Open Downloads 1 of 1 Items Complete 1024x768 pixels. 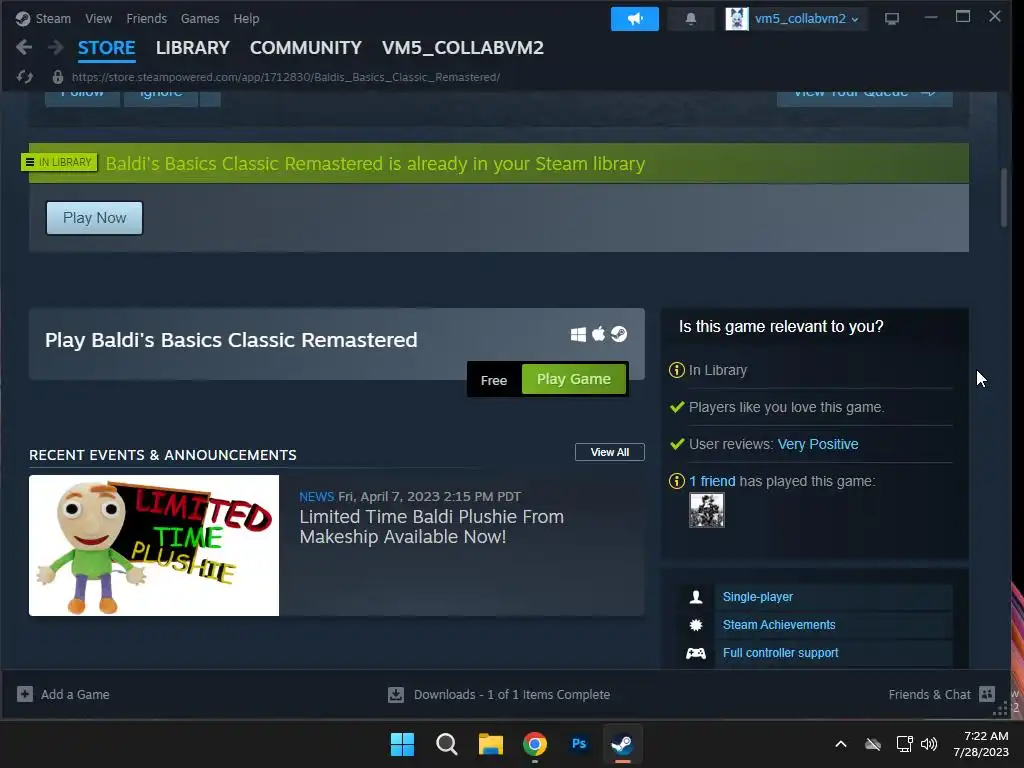point(511,694)
